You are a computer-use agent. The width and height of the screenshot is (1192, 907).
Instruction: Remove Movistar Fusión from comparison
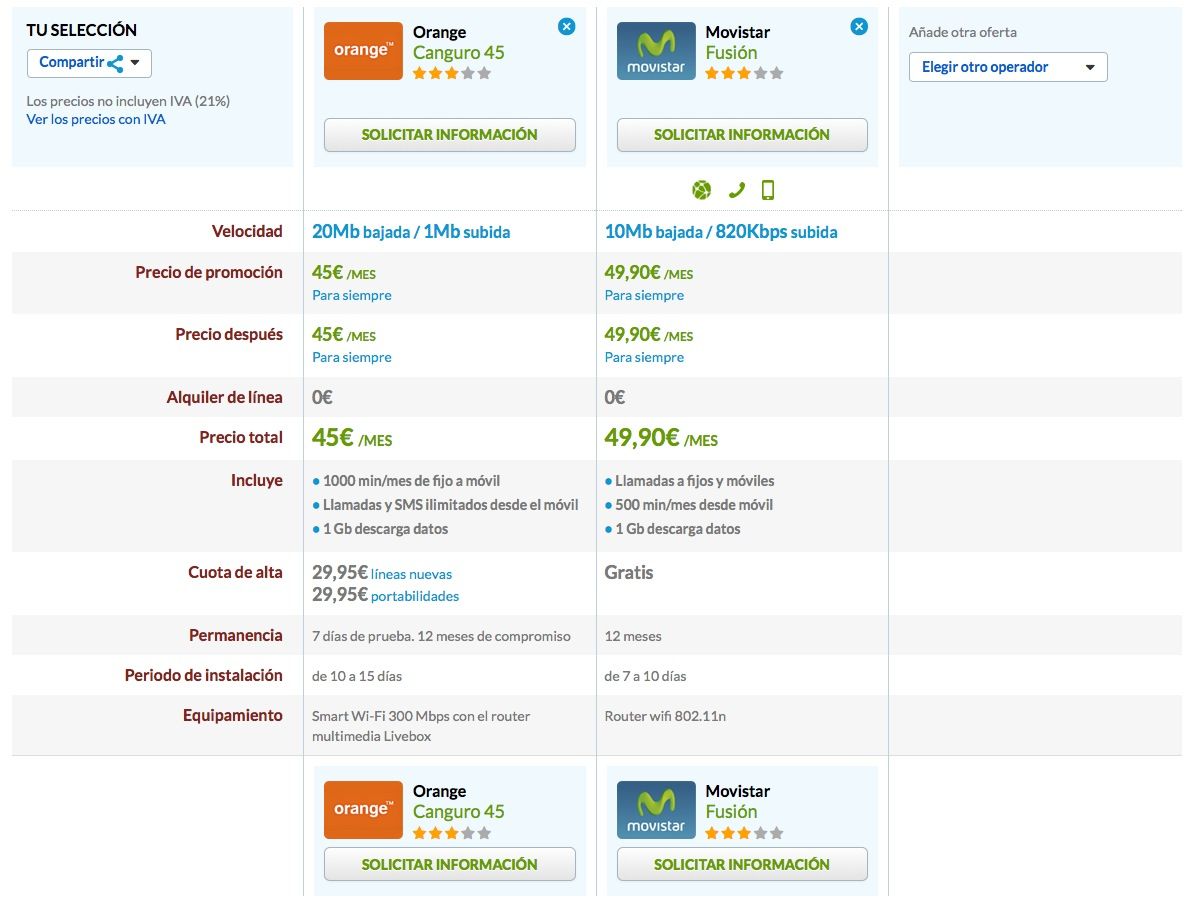859,27
